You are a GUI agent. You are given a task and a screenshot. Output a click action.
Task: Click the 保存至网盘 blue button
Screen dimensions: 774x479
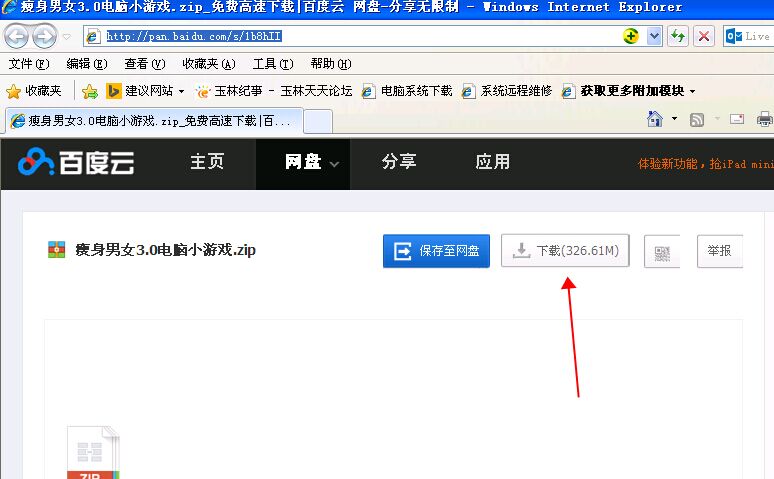tap(436, 251)
